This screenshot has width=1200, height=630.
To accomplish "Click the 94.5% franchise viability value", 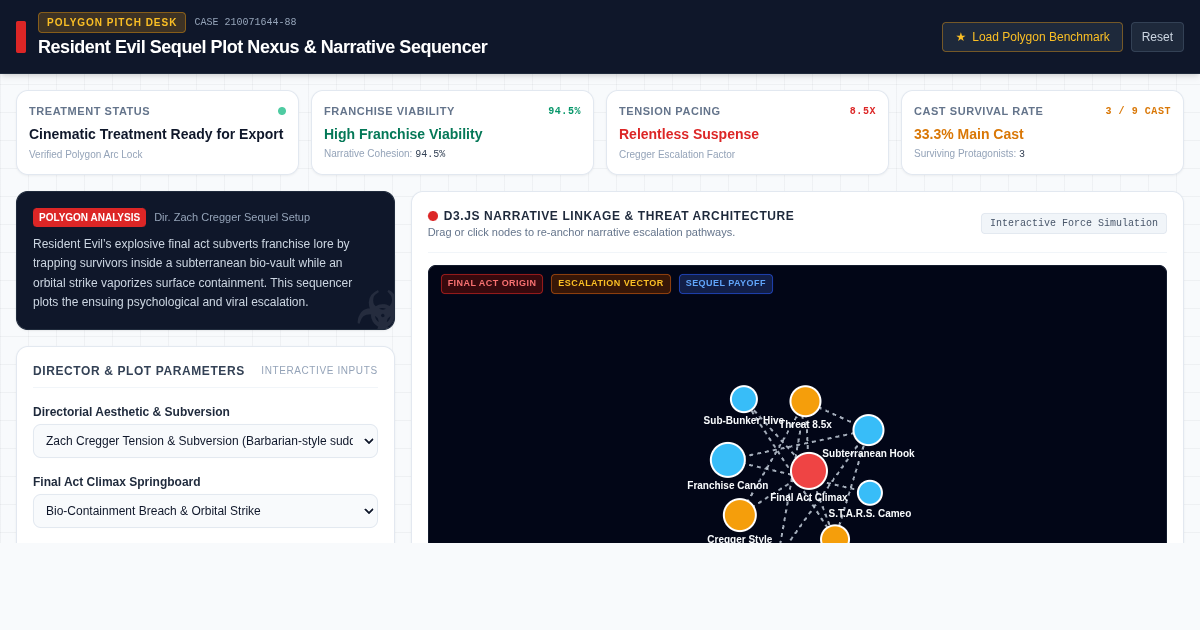I will pyautogui.click(x=564, y=111).
